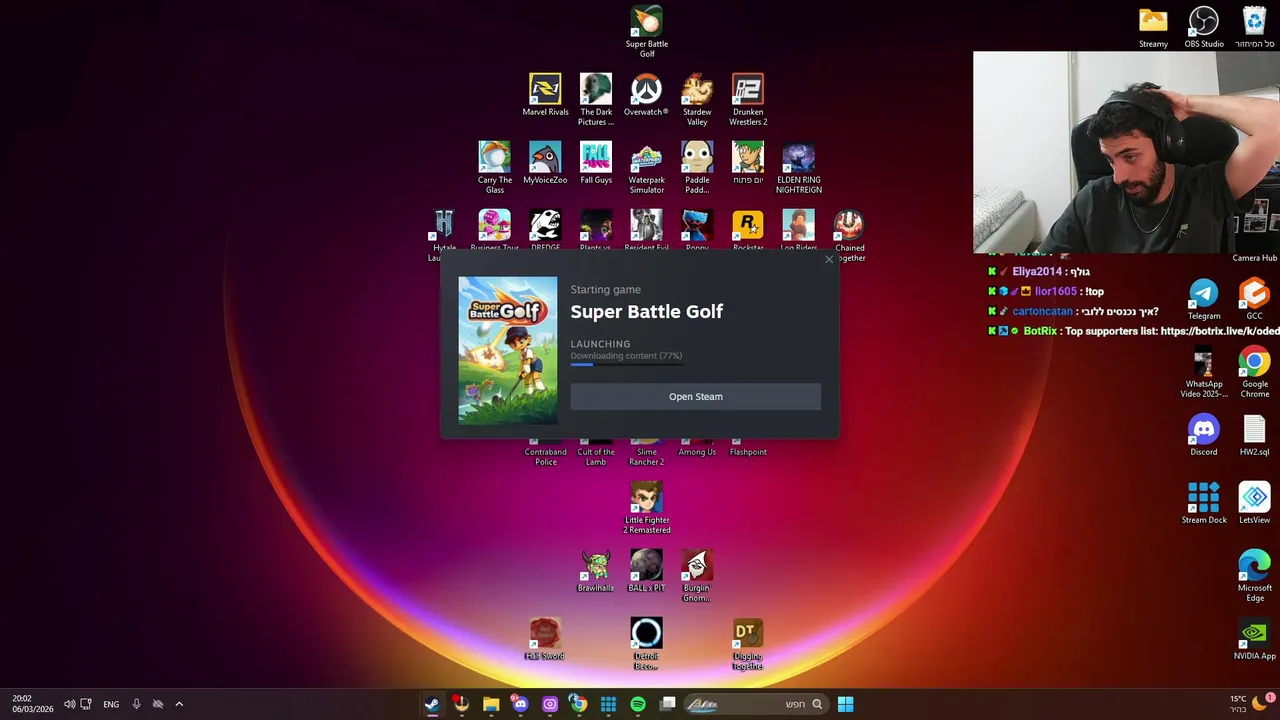Select the NVIDIA App desktop icon
The image size is (1280, 720).
click(x=1254, y=639)
